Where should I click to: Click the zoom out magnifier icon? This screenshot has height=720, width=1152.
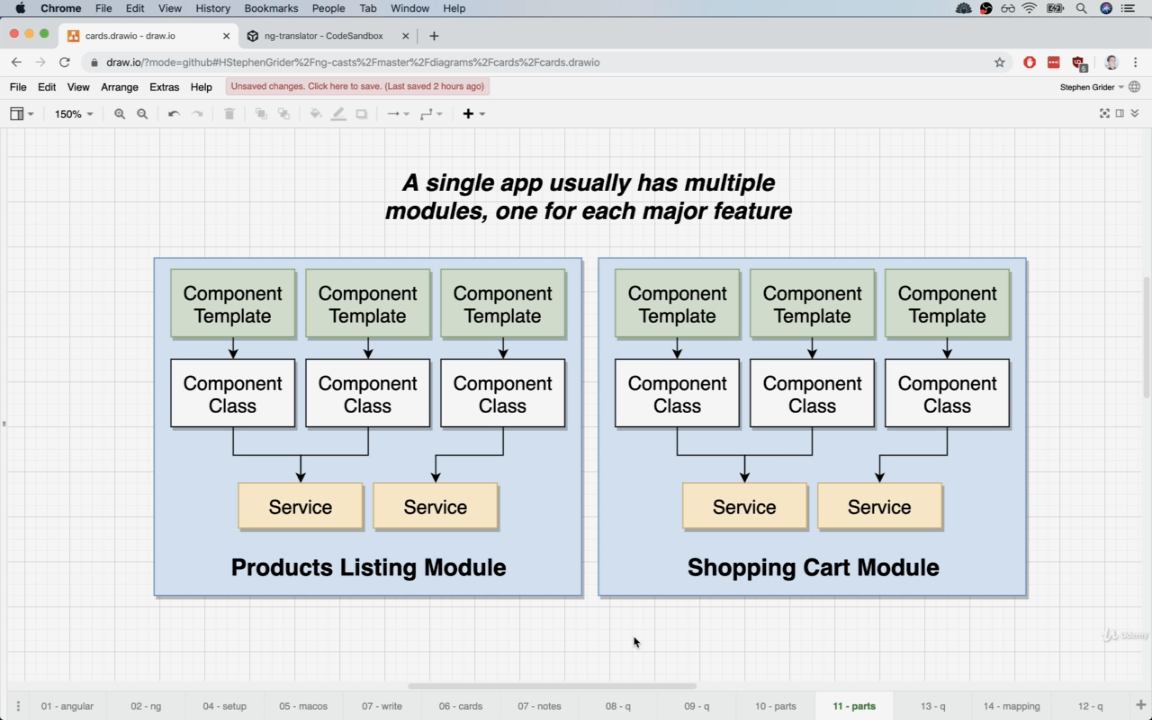(143, 114)
